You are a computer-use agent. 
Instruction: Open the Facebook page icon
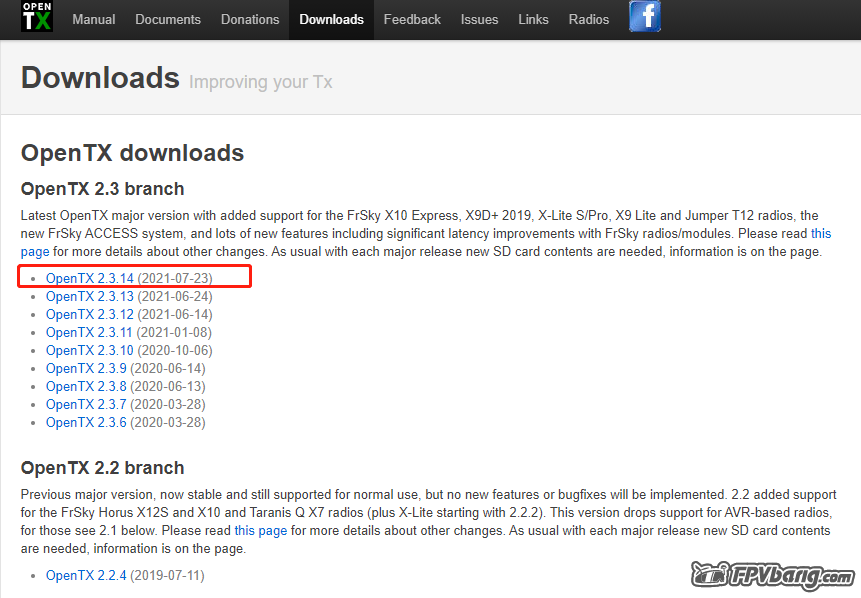pyautogui.click(x=645, y=16)
